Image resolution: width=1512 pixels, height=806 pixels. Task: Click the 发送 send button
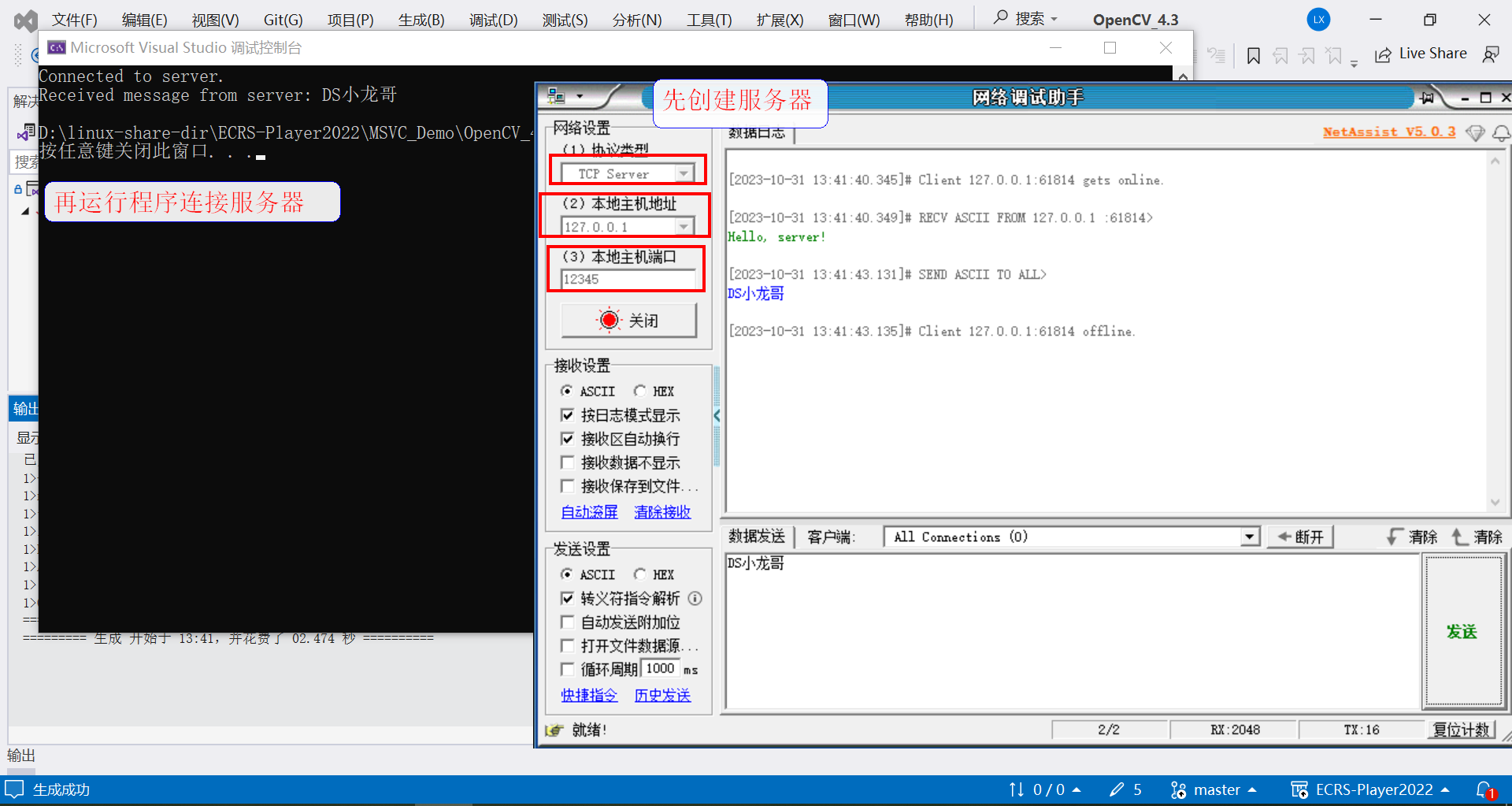[1463, 631]
